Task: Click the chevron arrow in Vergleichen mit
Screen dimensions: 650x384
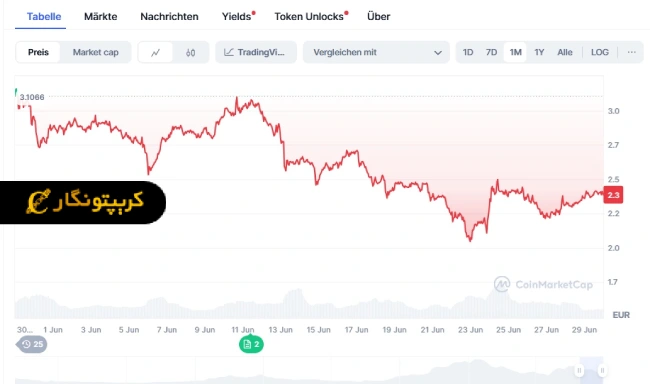Action: 438,53
